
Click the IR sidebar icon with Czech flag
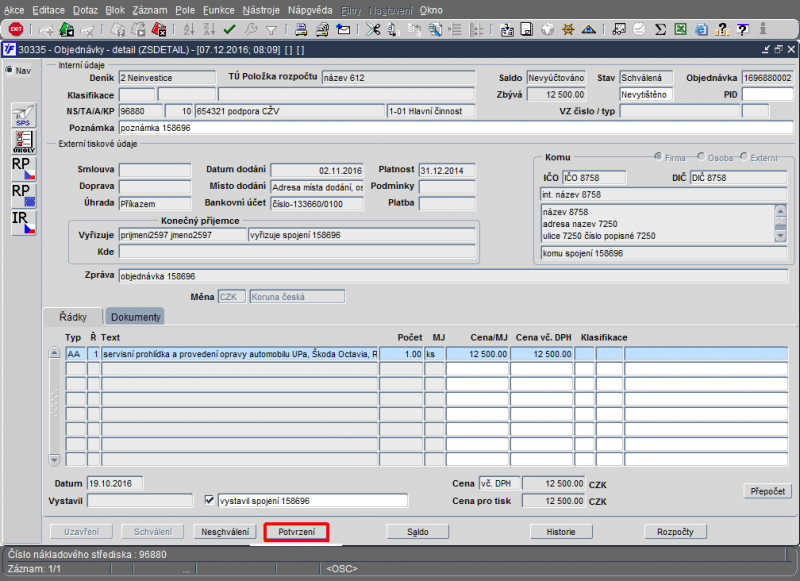(23, 222)
